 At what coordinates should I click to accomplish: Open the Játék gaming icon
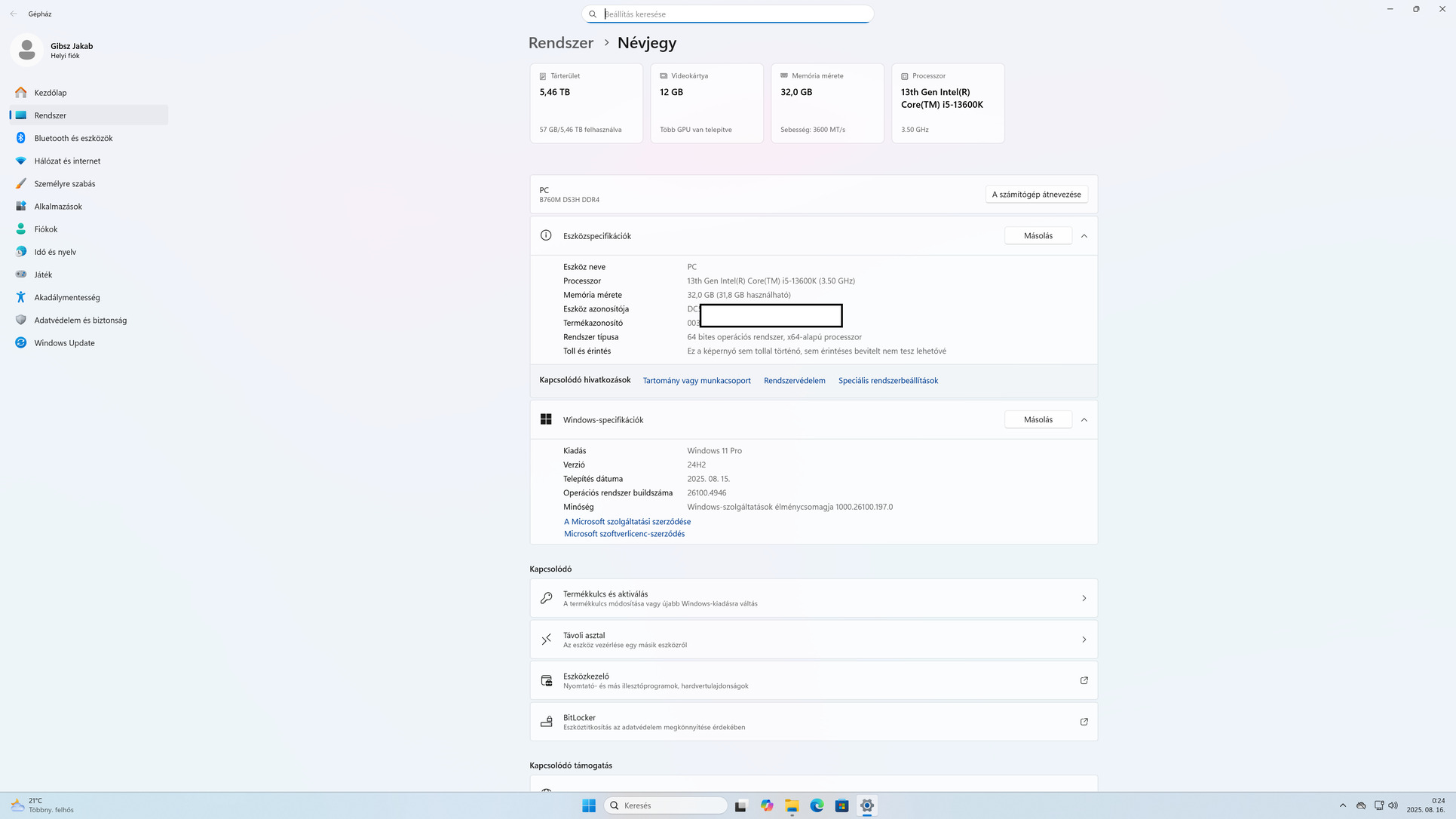(21, 275)
